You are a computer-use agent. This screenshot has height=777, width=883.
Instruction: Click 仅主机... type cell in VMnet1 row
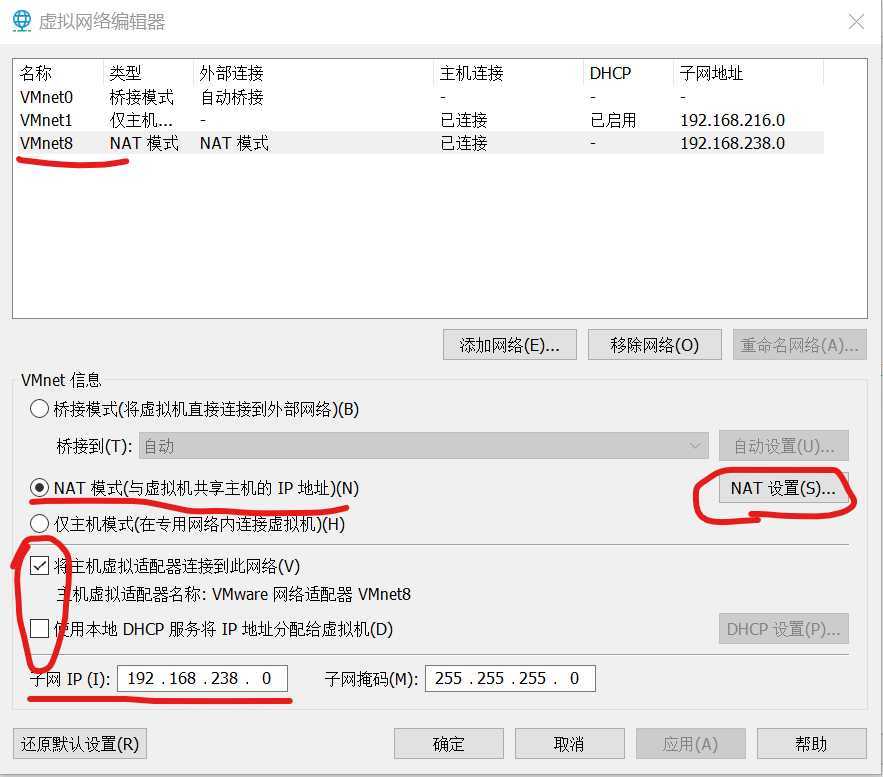[x=141, y=120]
